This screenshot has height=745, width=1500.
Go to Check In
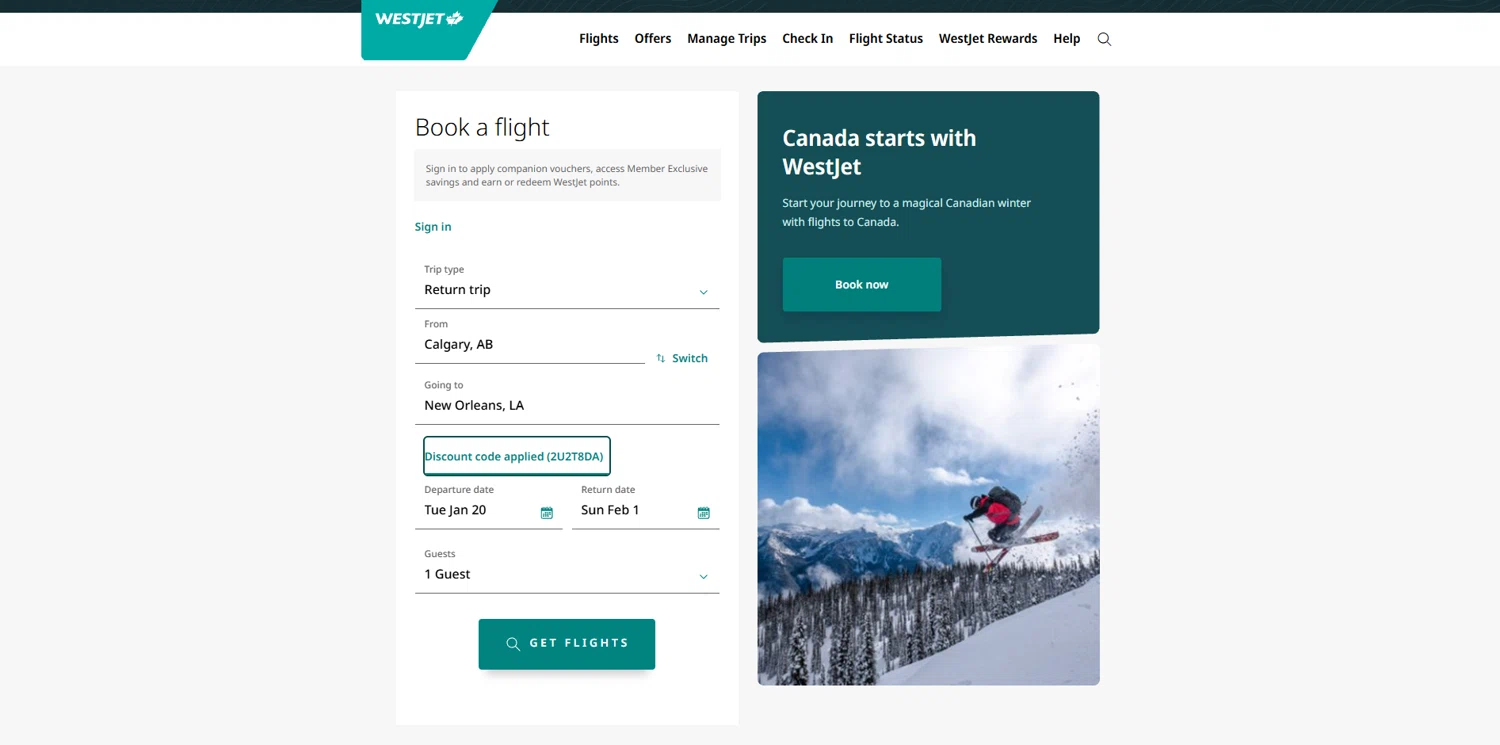(x=807, y=39)
